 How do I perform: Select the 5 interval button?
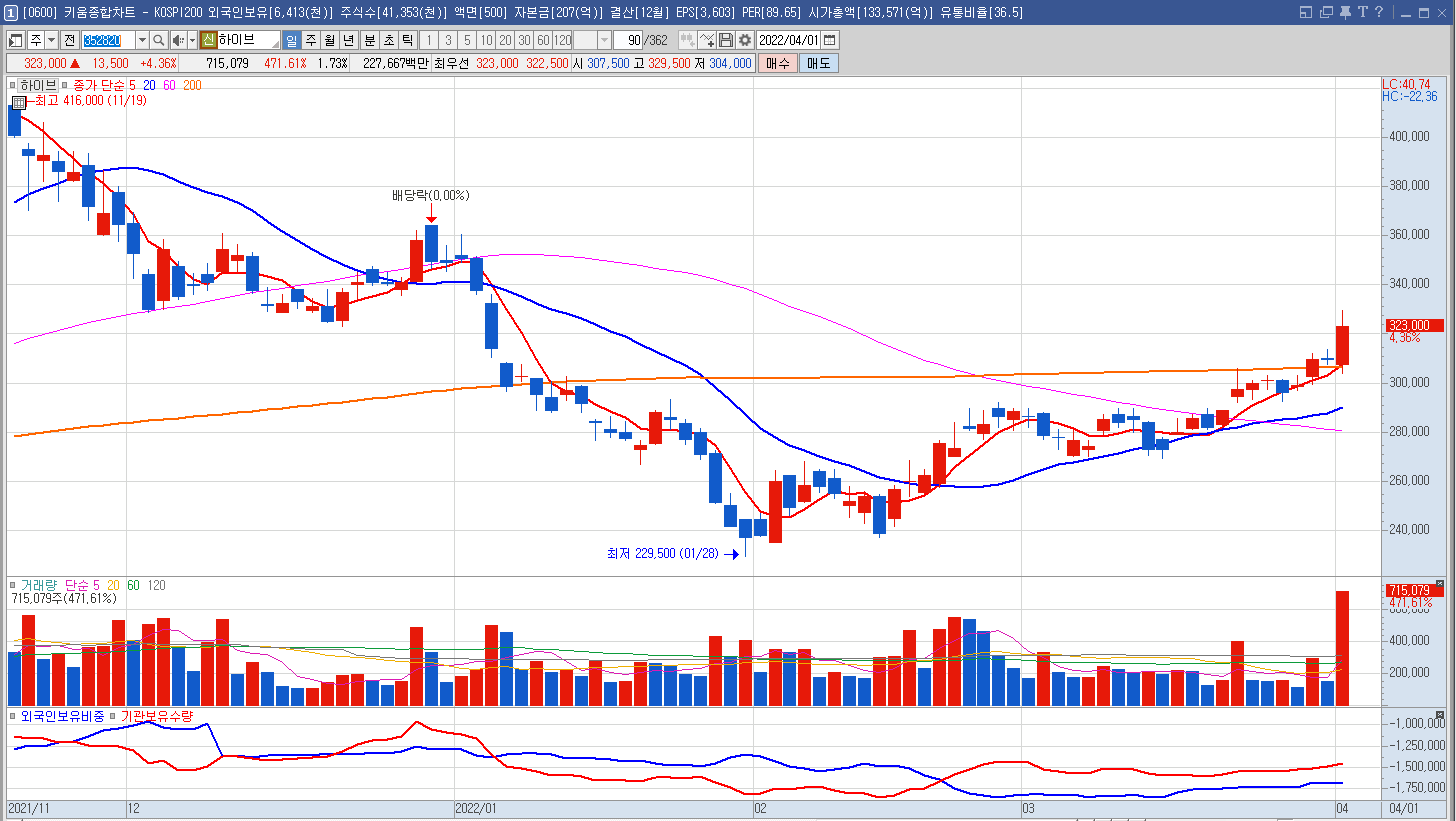[x=467, y=40]
